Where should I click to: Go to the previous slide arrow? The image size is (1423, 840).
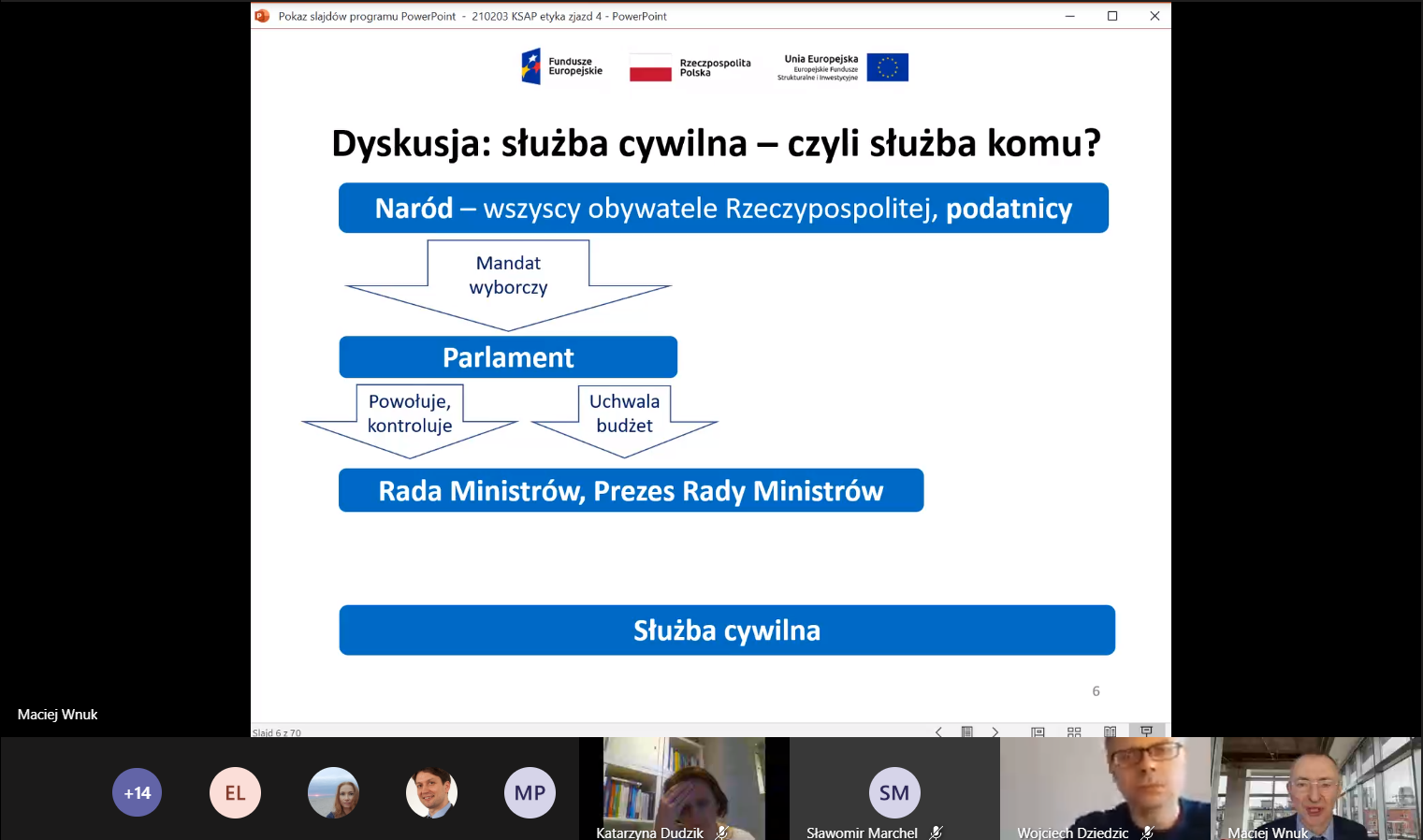(938, 731)
